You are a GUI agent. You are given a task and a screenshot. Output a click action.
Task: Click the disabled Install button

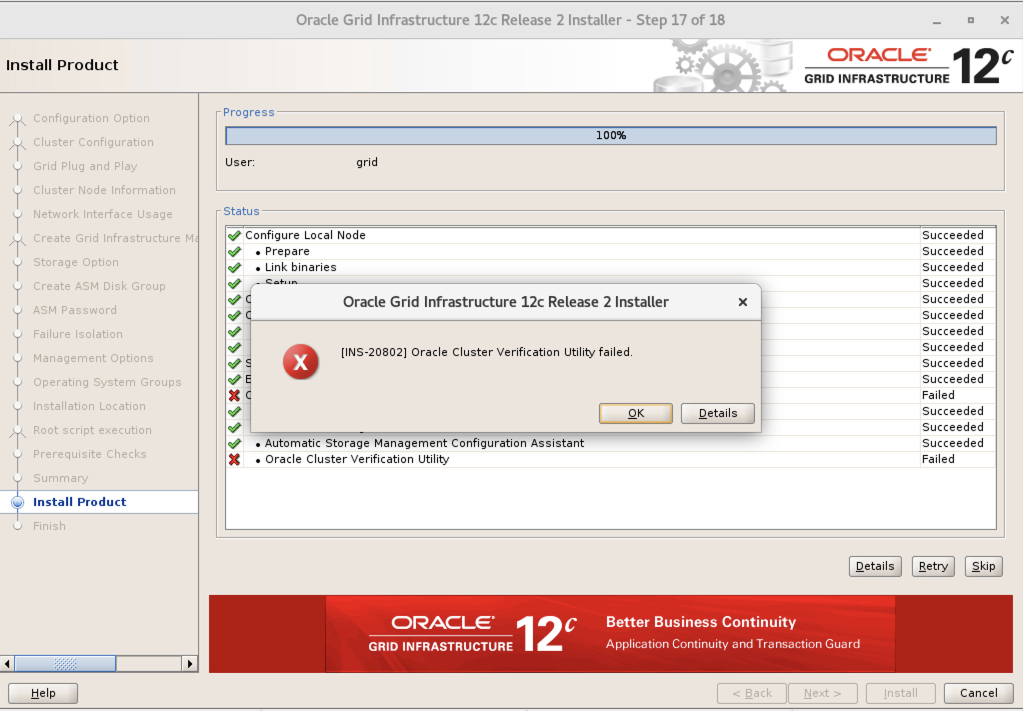click(x=900, y=693)
